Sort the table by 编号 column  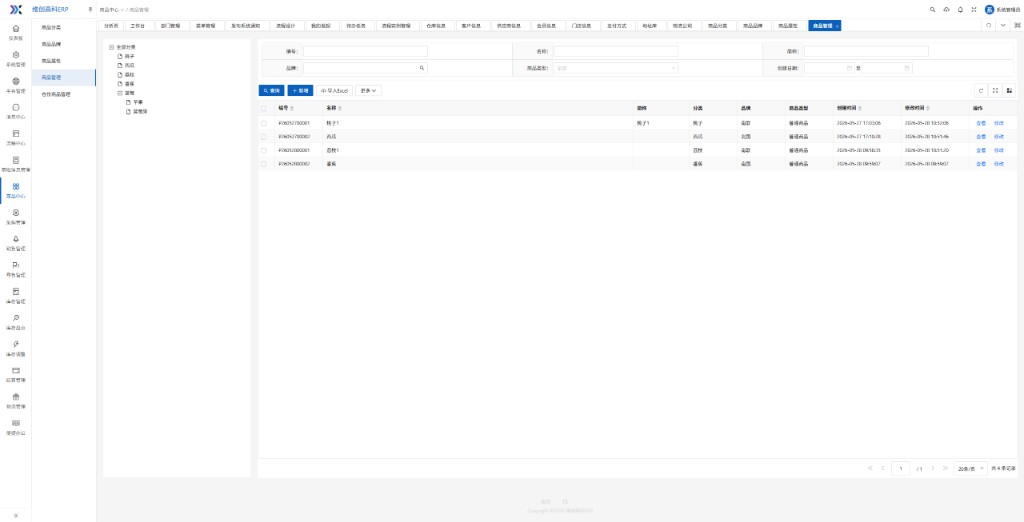[x=292, y=108]
